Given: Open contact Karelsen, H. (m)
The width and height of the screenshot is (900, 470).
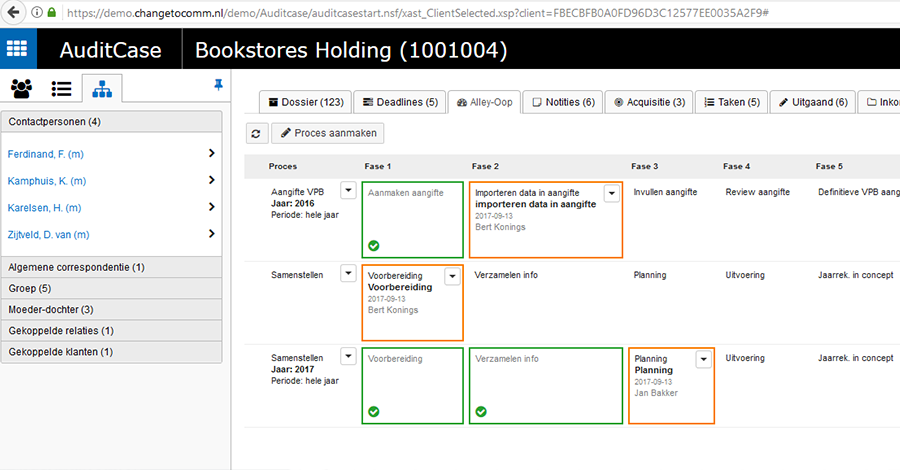Looking at the screenshot, I should [x=44, y=208].
